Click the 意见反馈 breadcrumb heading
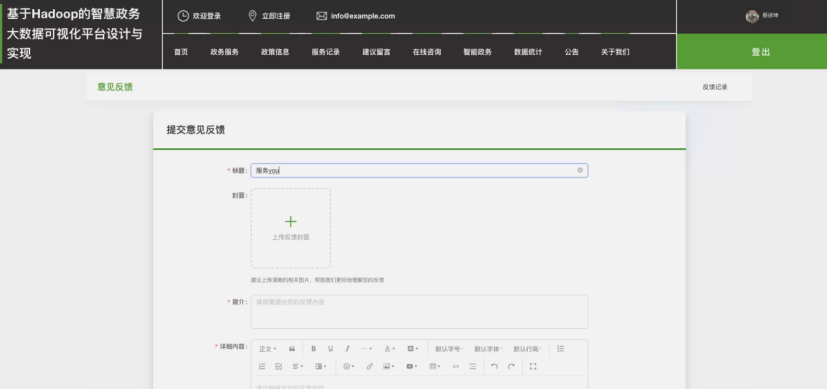 pos(115,87)
